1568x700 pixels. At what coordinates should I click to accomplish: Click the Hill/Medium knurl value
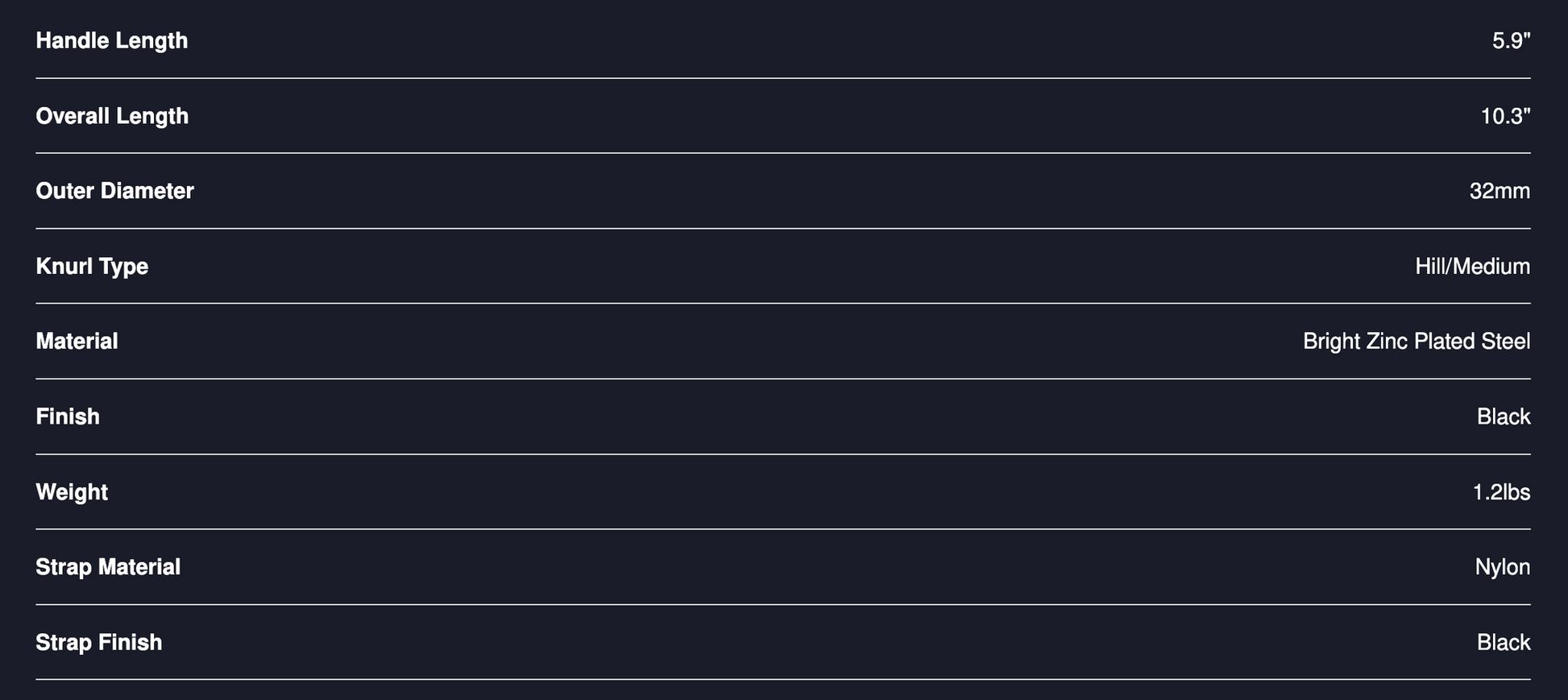[x=1471, y=267]
